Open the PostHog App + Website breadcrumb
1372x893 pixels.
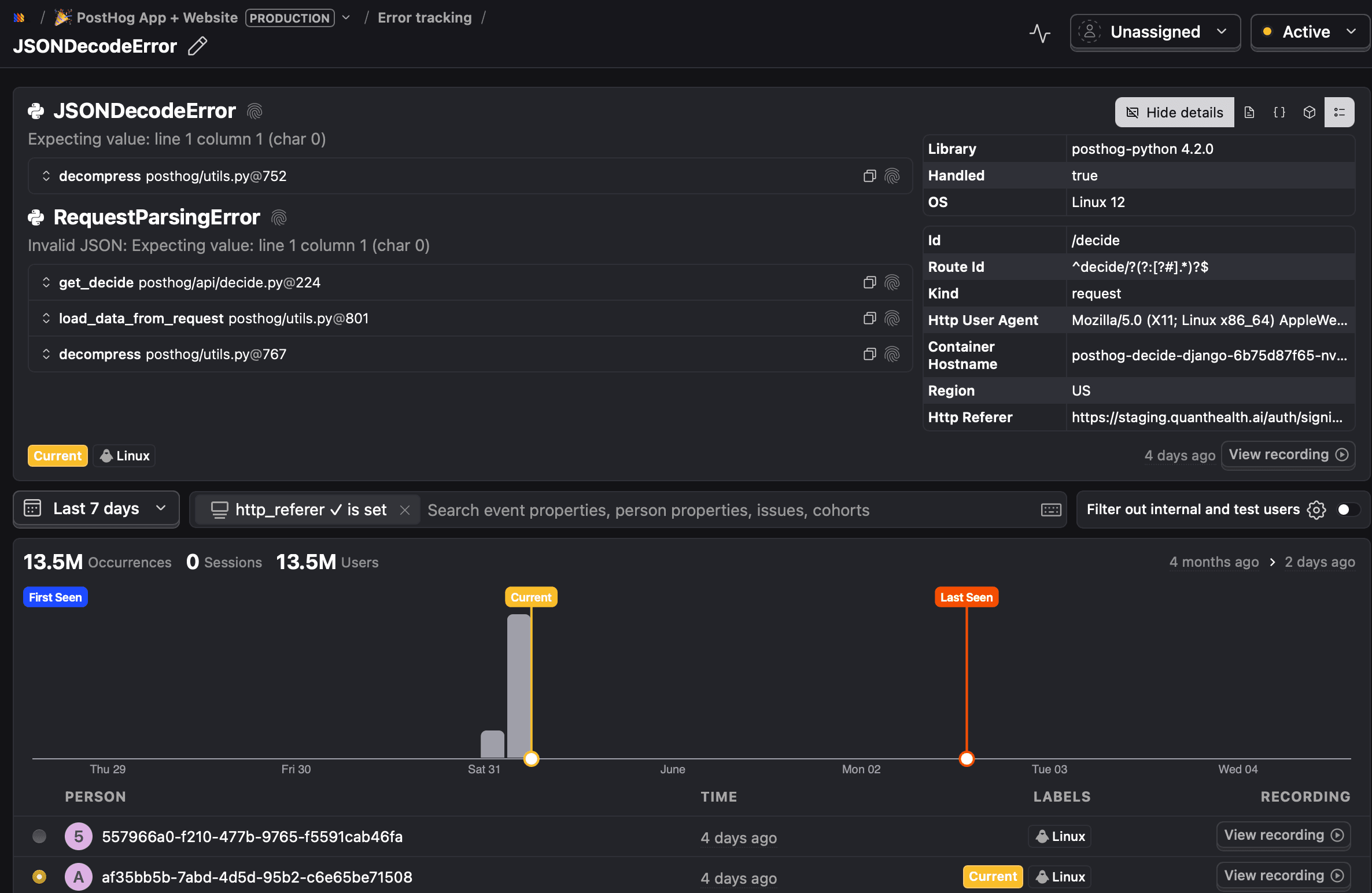coord(157,18)
